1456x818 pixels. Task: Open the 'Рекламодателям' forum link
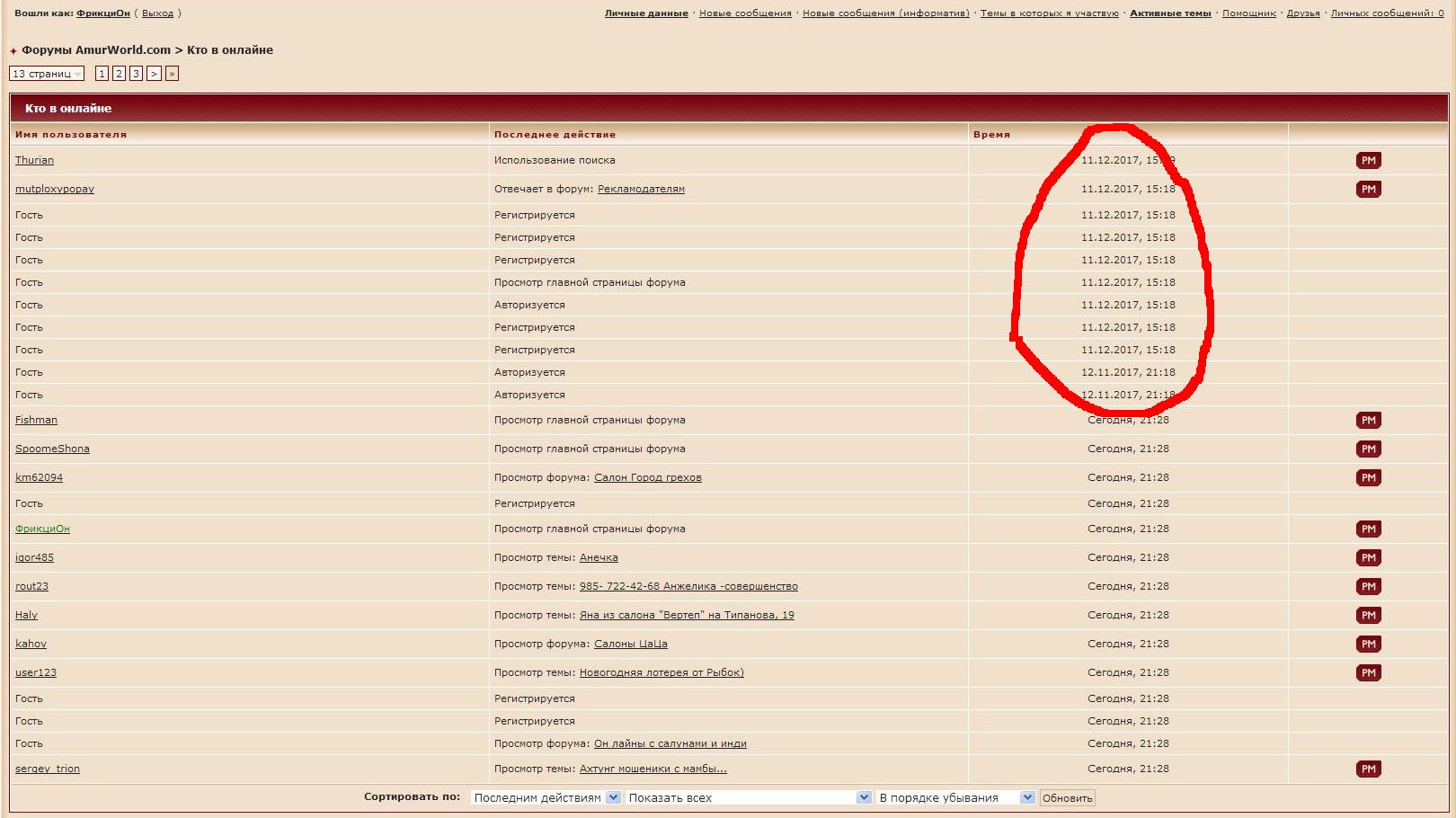point(641,190)
